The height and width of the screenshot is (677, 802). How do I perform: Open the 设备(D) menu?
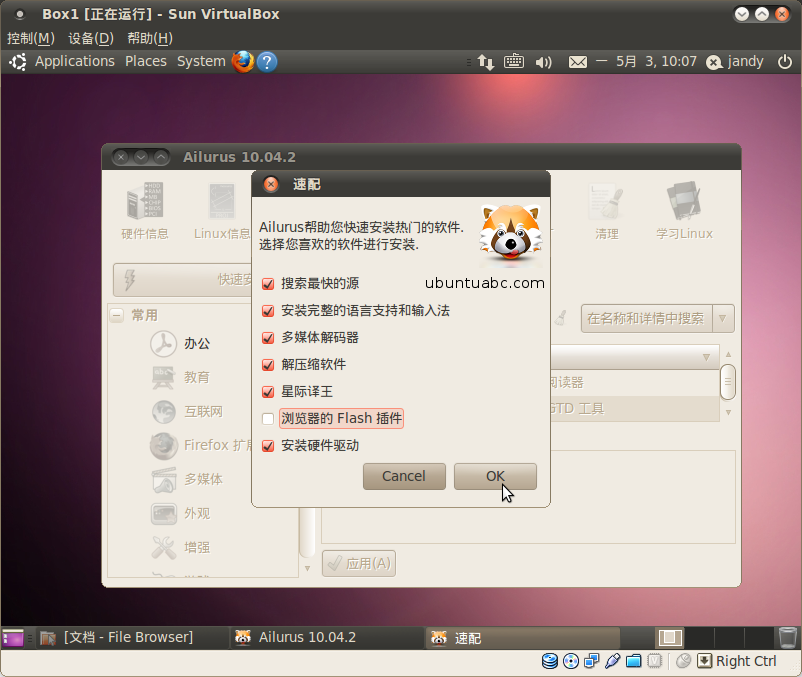point(91,38)
